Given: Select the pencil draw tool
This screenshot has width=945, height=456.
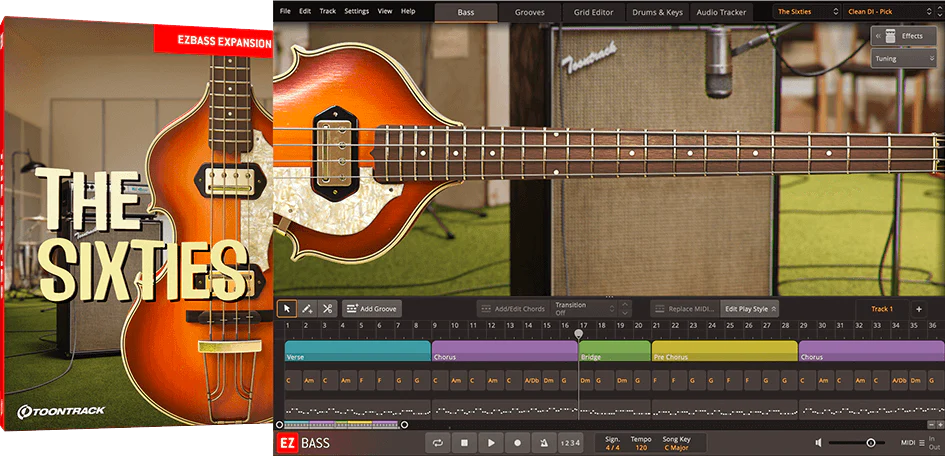Looking at the screenshot, I should tap(307, 309).
